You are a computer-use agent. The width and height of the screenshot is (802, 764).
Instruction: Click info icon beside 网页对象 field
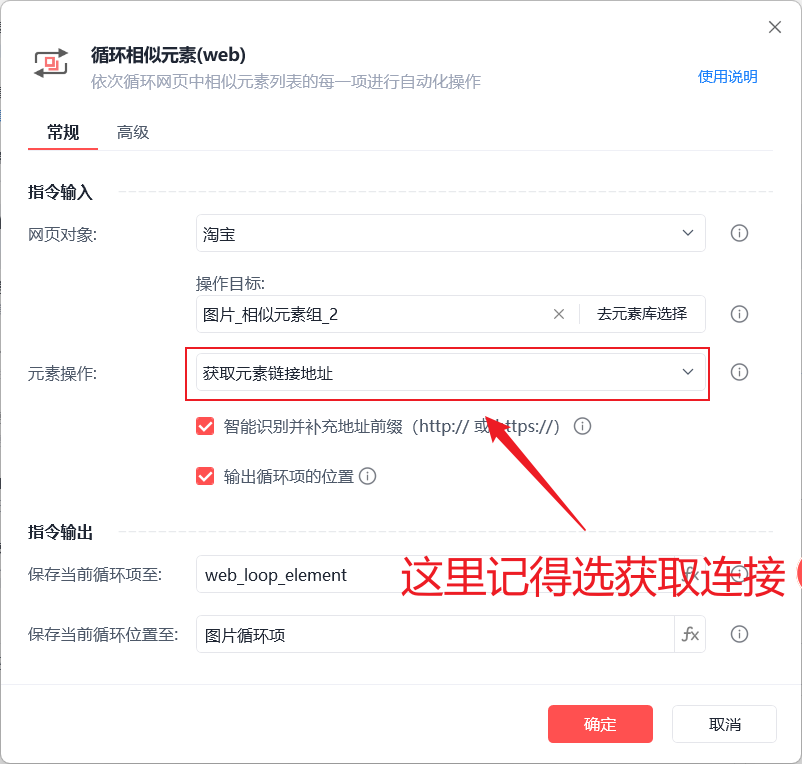click(x=739, y=233)
